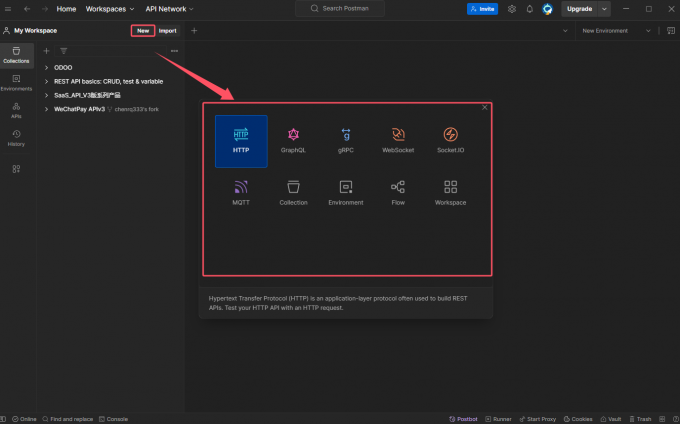Click the collections filter icon

coord(64,51)
